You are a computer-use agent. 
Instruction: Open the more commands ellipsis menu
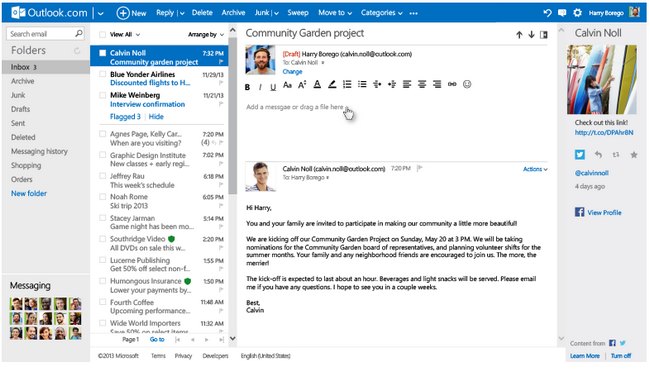413,13
